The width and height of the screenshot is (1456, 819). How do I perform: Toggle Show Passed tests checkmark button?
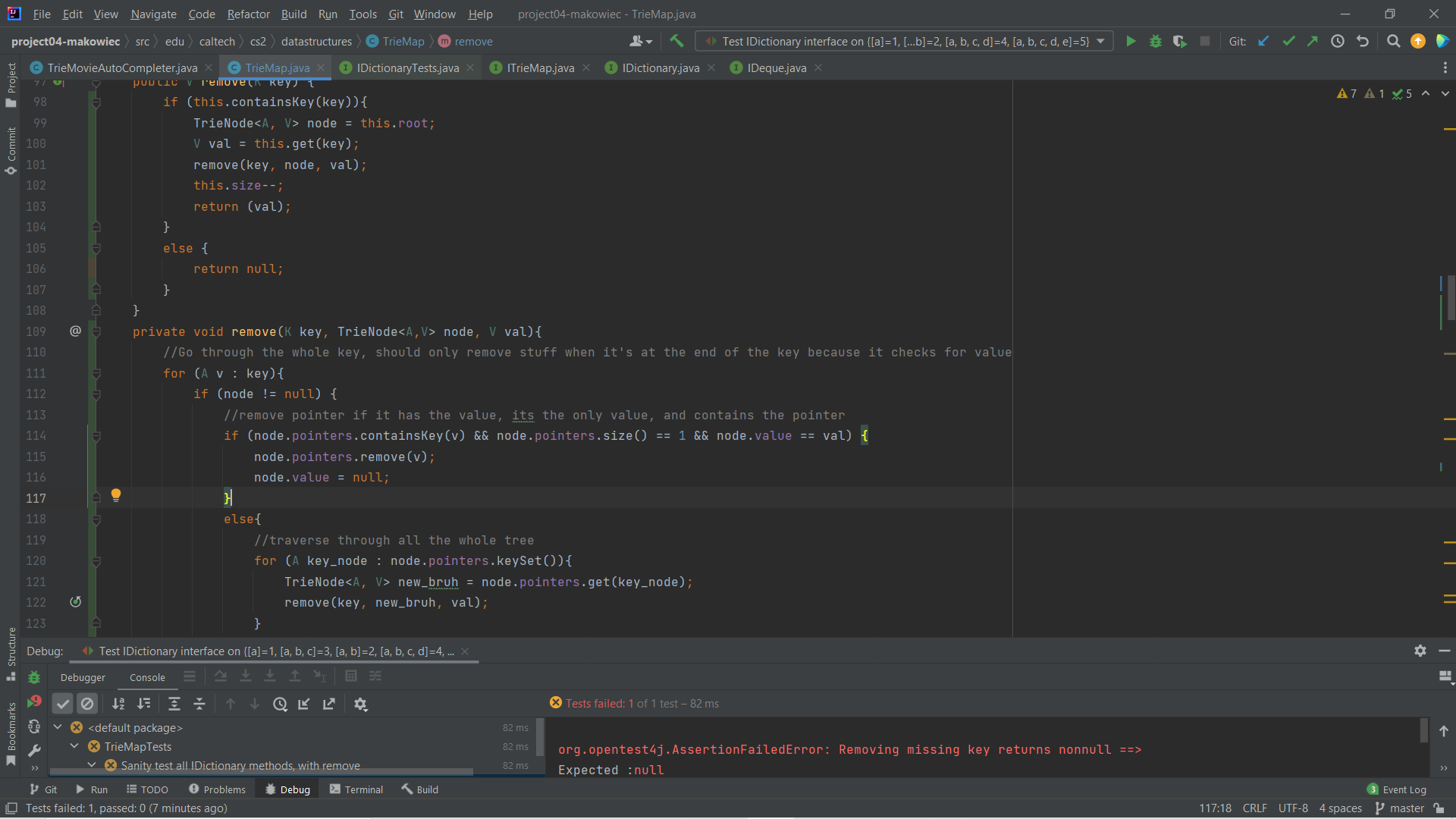pyautogui.click(x=63, y=704)
